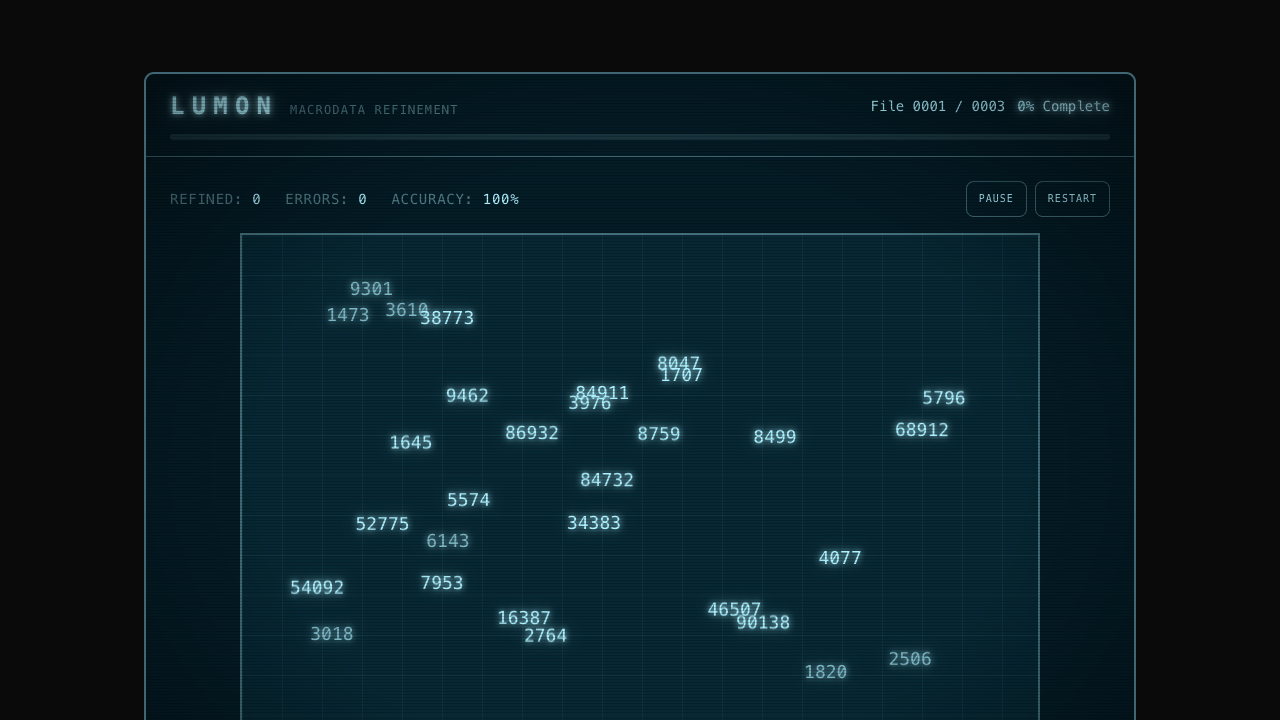Choose the number 5574
This screenshot has height=720, width=1280.
pyautogui.click(x=469, y=500)
